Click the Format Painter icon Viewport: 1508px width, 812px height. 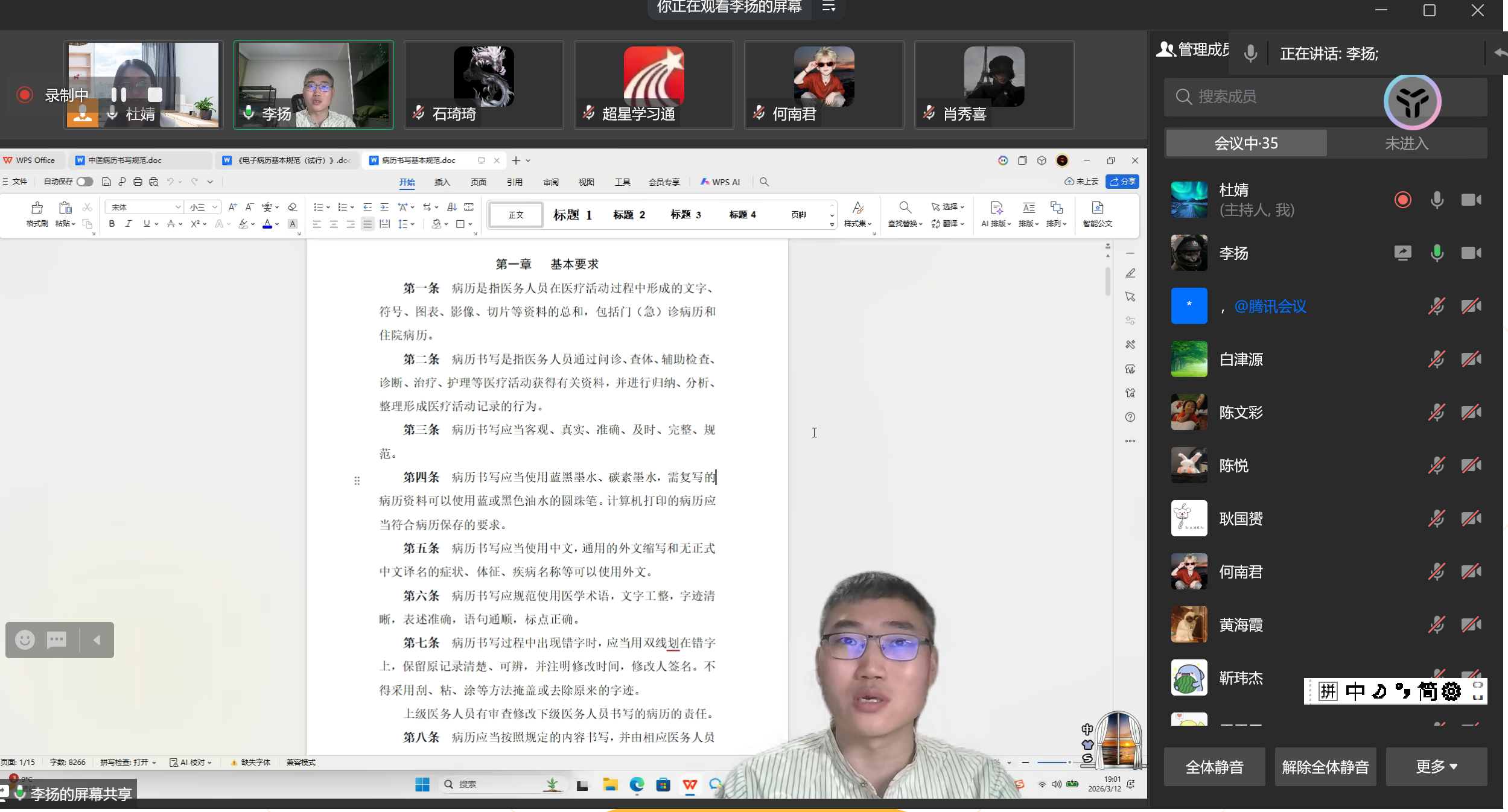click(x=37, y=209)
